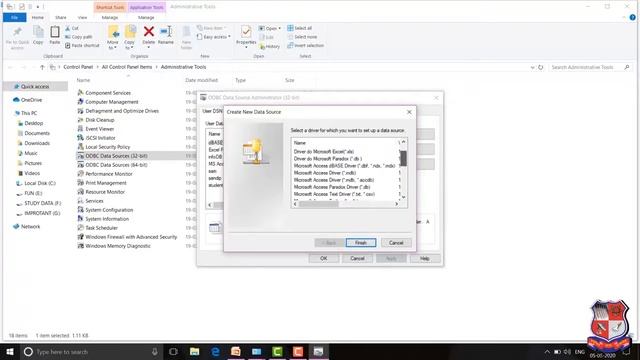This screenshot has height=360, width=640.
Task: Open Quick access in navigation pane
Action: point(35,87)
